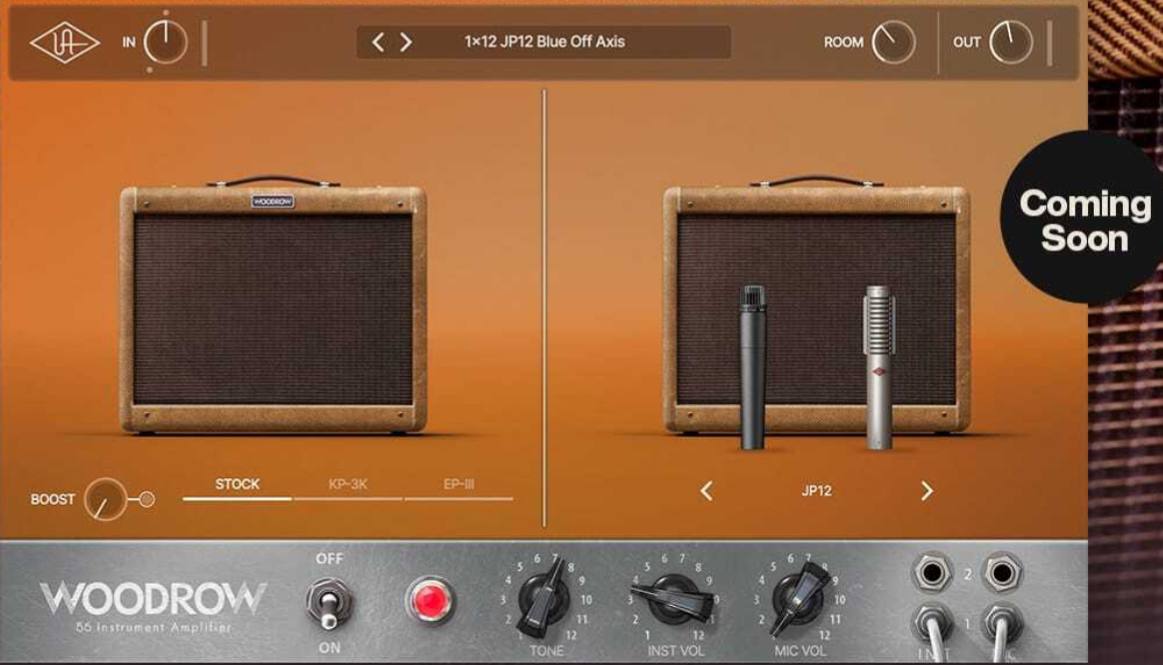
Task: Click the miked cabinet on the right
Action: (x=817, y=305)
